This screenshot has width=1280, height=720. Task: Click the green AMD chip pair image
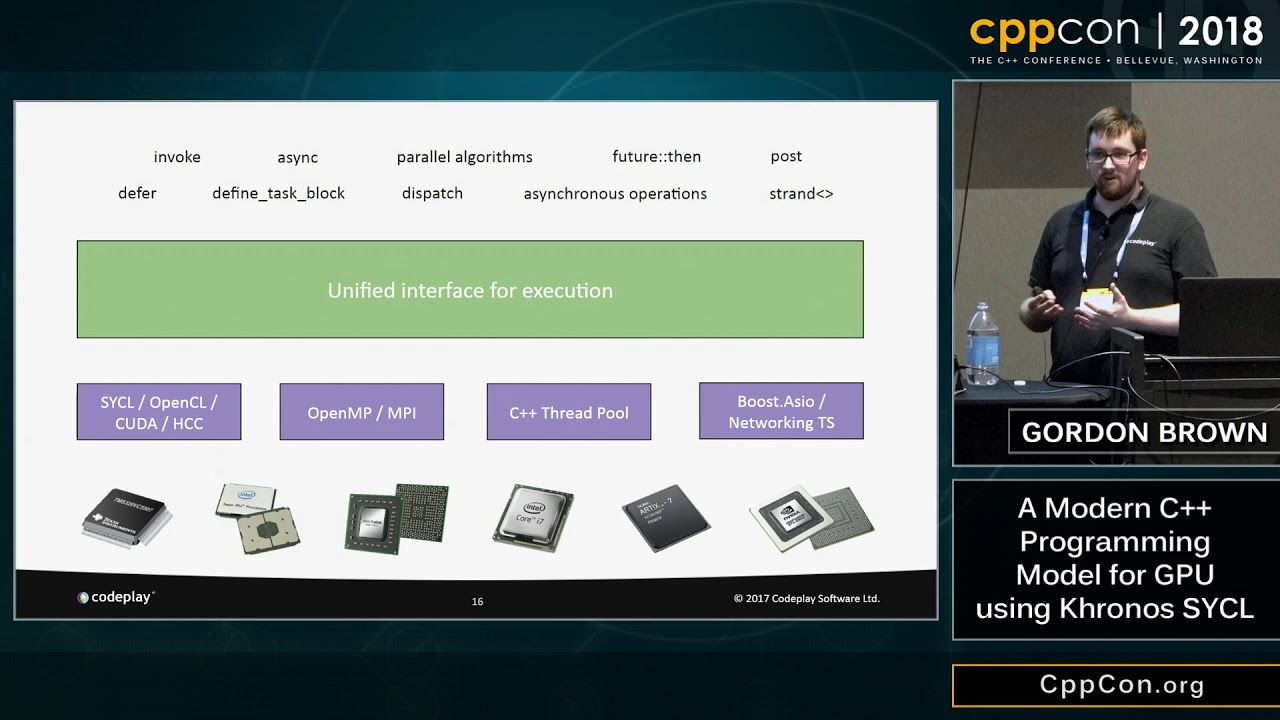click(x=397, y=518)
